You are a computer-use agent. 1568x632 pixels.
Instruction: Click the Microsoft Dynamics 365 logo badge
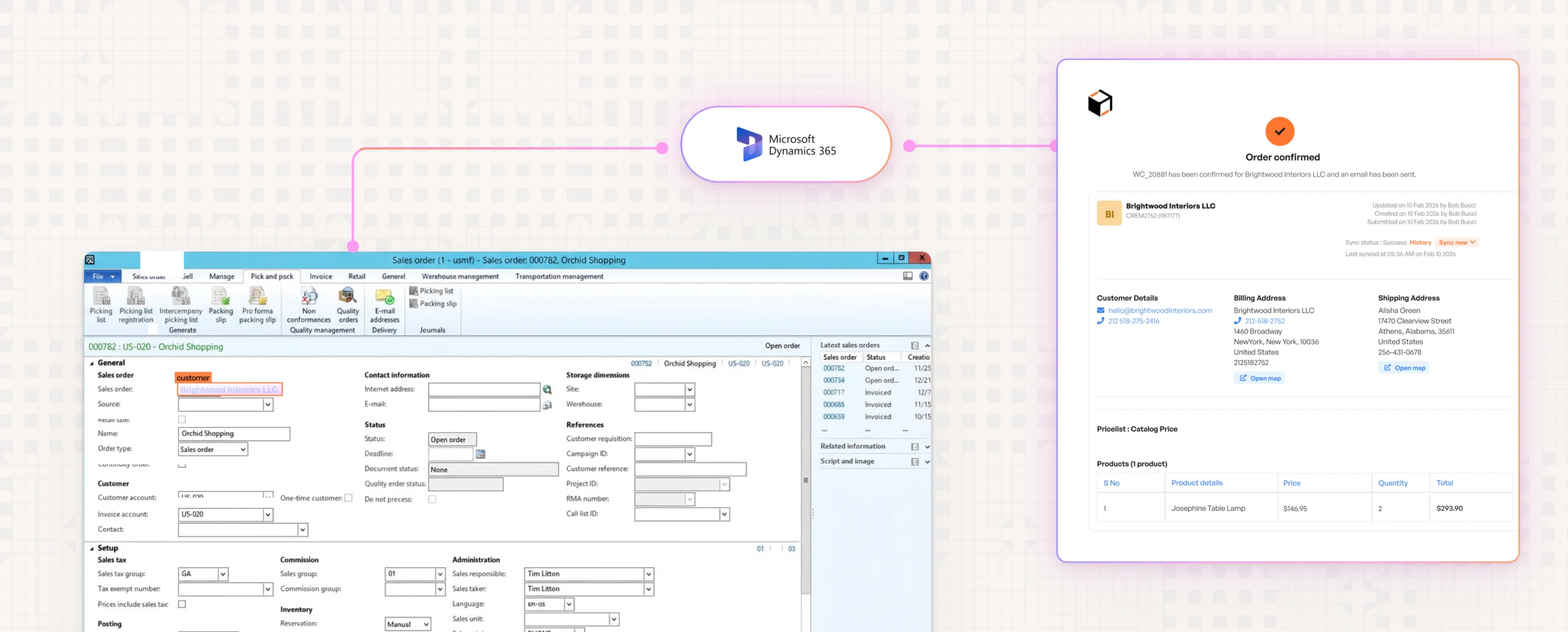786,145
